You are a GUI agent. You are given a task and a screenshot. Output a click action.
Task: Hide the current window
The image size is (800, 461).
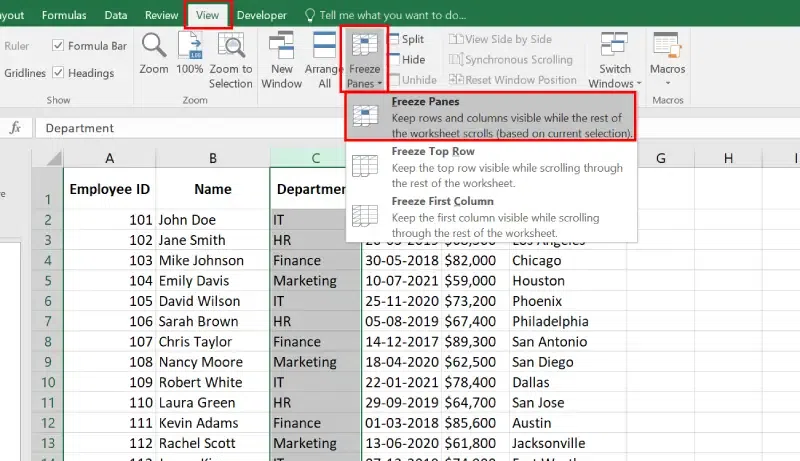click(407, 60)
